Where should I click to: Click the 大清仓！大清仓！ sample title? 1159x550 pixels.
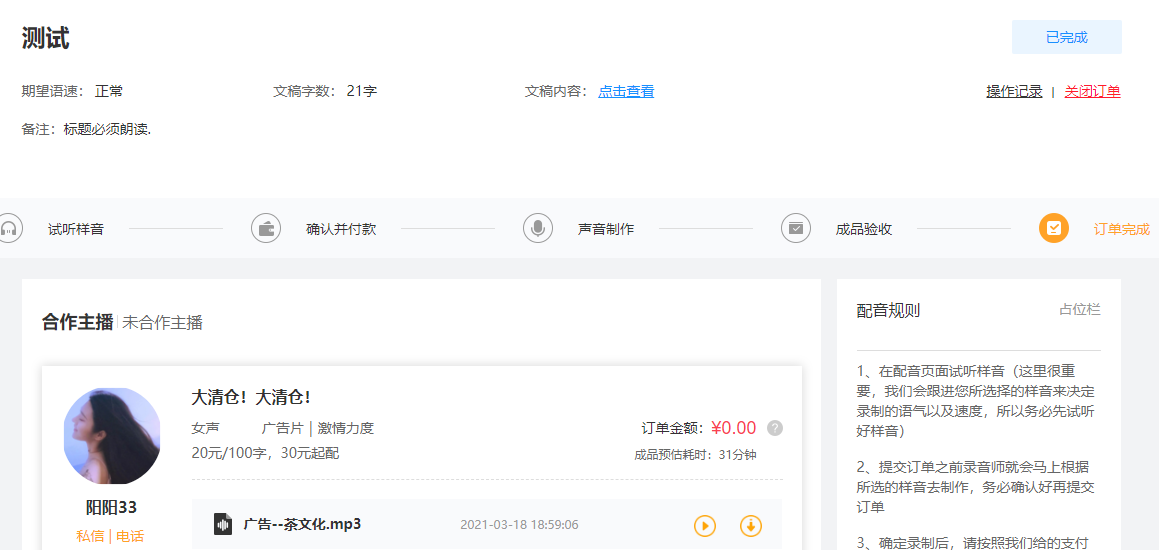point(251,397)
